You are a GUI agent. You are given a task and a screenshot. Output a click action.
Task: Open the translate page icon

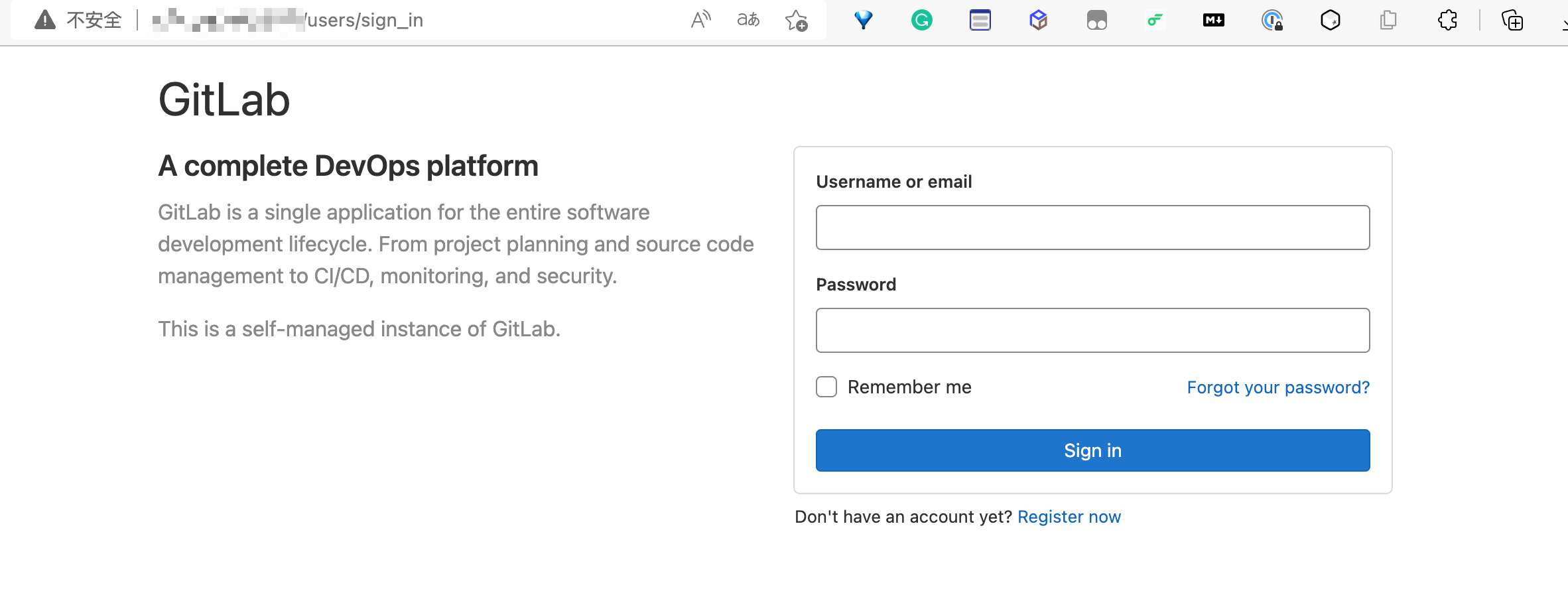point(748,20)
